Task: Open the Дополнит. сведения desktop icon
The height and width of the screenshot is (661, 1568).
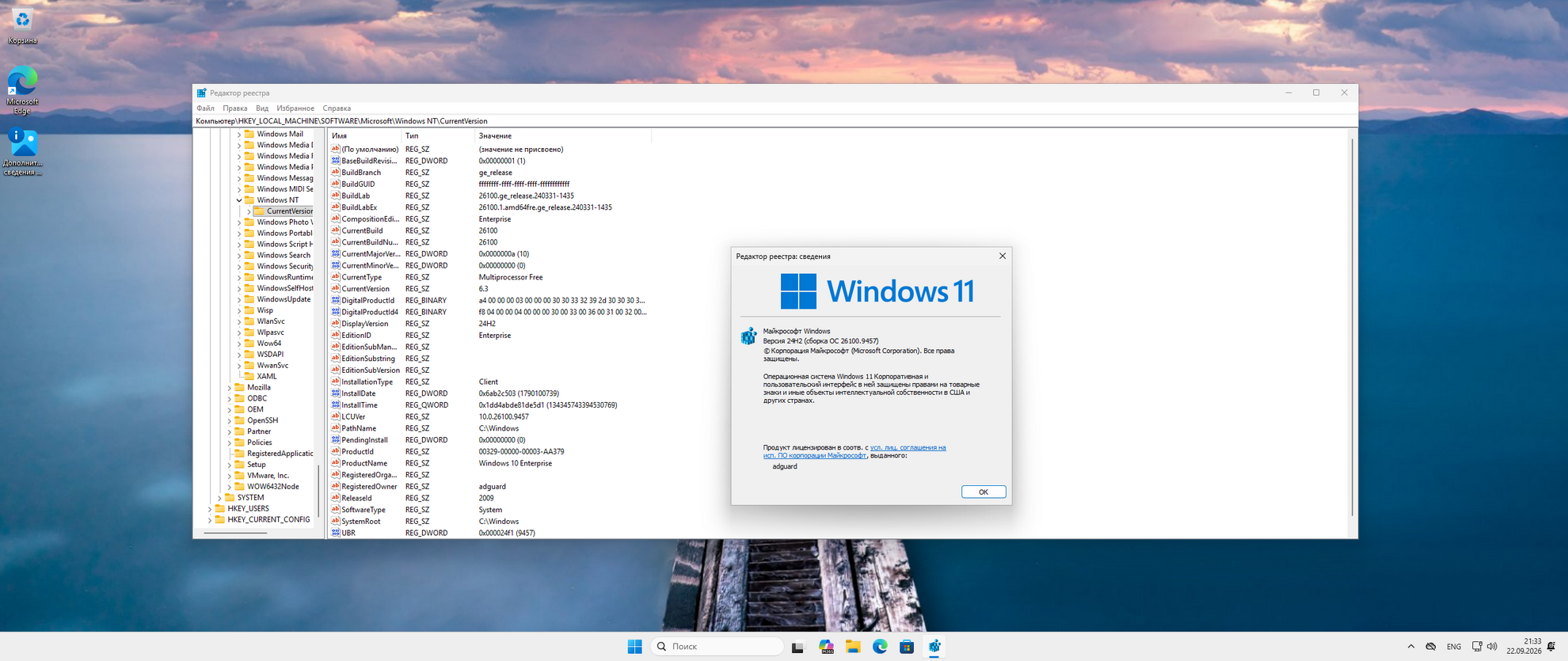Action: [x=22, y=152]
